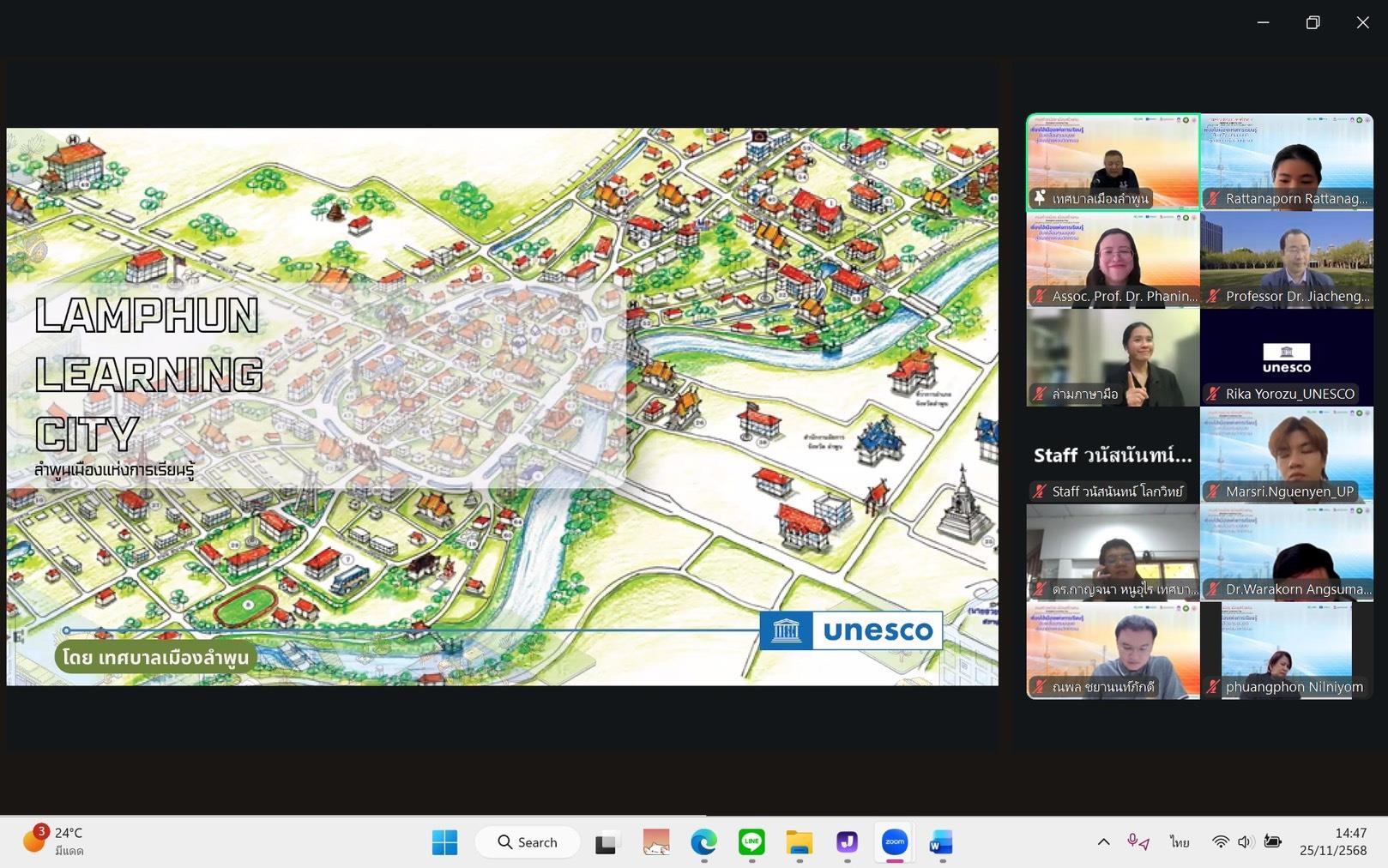The image size is (1388, 868).
Task: Restore down the Zoom meeting window
Action: (1313, 23)
